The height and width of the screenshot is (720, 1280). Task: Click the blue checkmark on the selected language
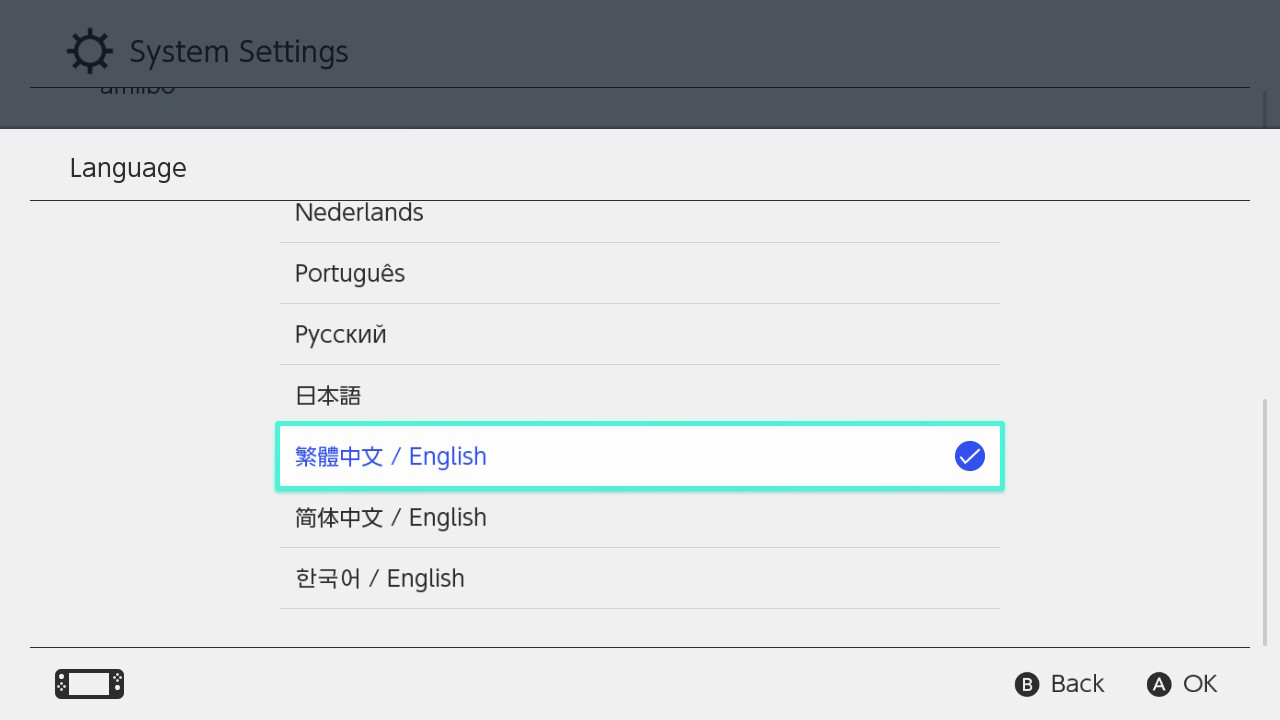(969, 456)
